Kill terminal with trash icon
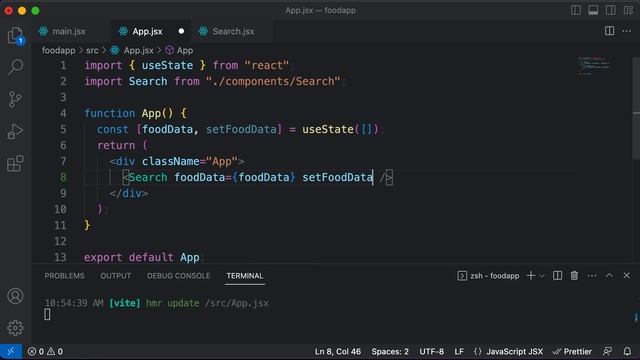The width and height of the screenshot is (640, 360). tap(574, 276)
